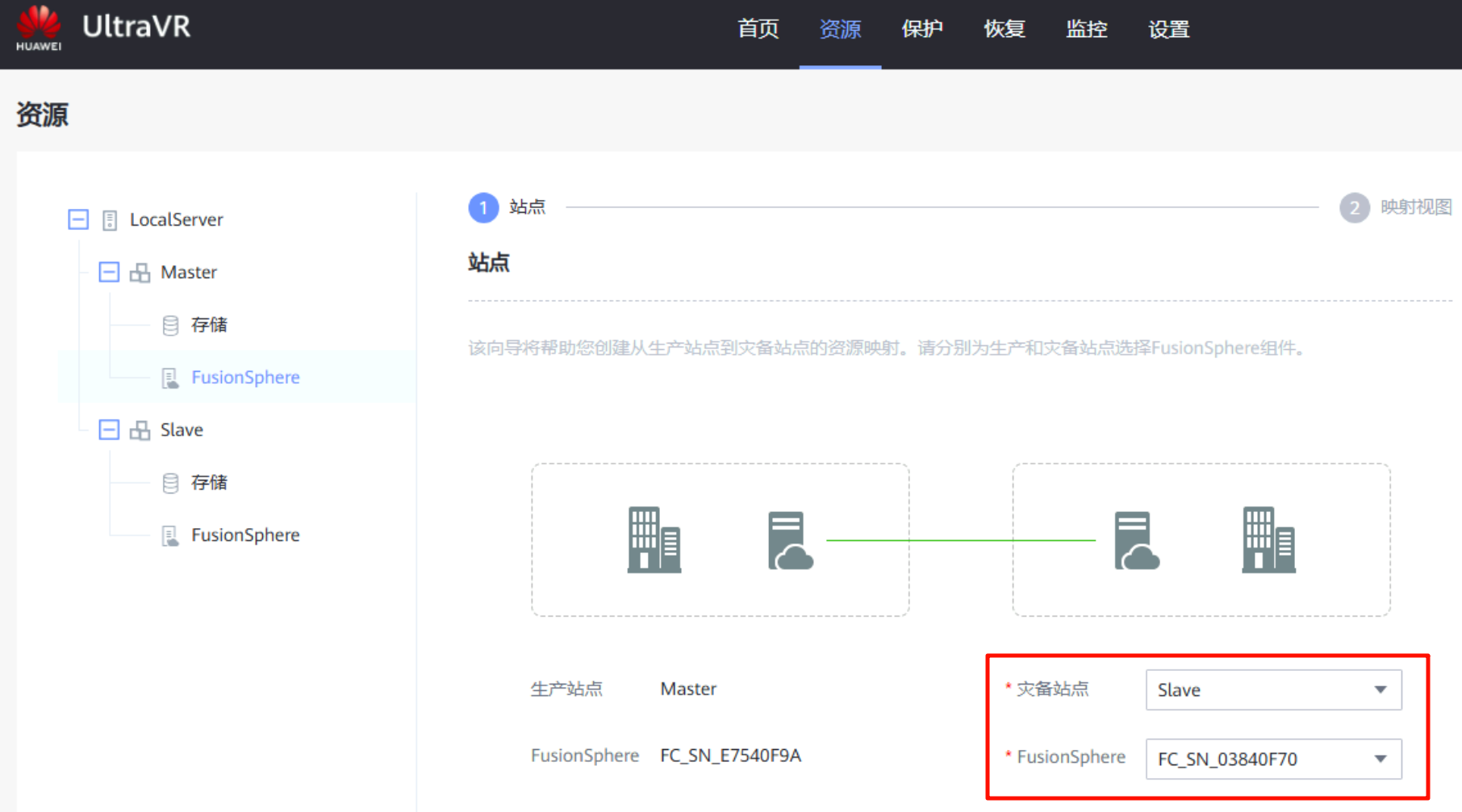Switch to the 保护 tab

[922, 30]
